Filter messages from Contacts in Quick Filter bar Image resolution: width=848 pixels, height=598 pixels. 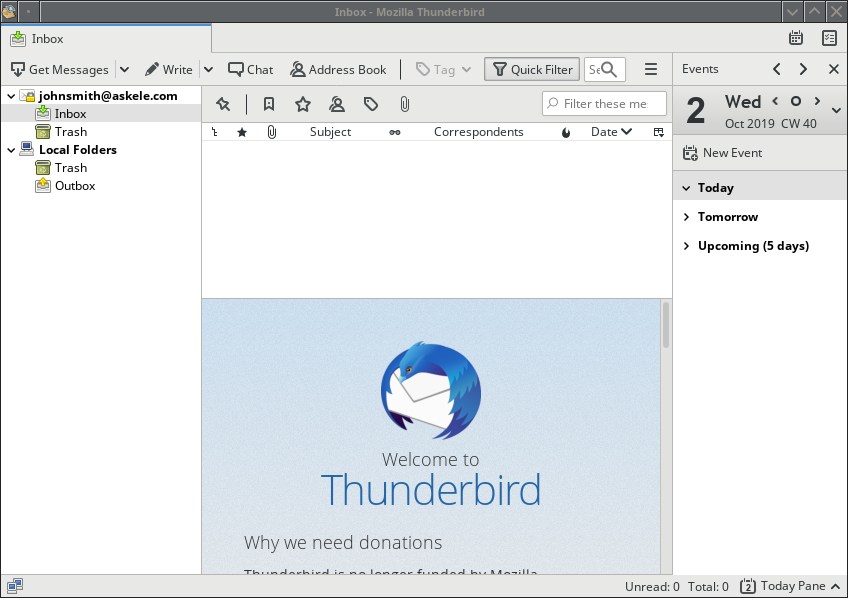pyautogui.click(x=336, y=104)
